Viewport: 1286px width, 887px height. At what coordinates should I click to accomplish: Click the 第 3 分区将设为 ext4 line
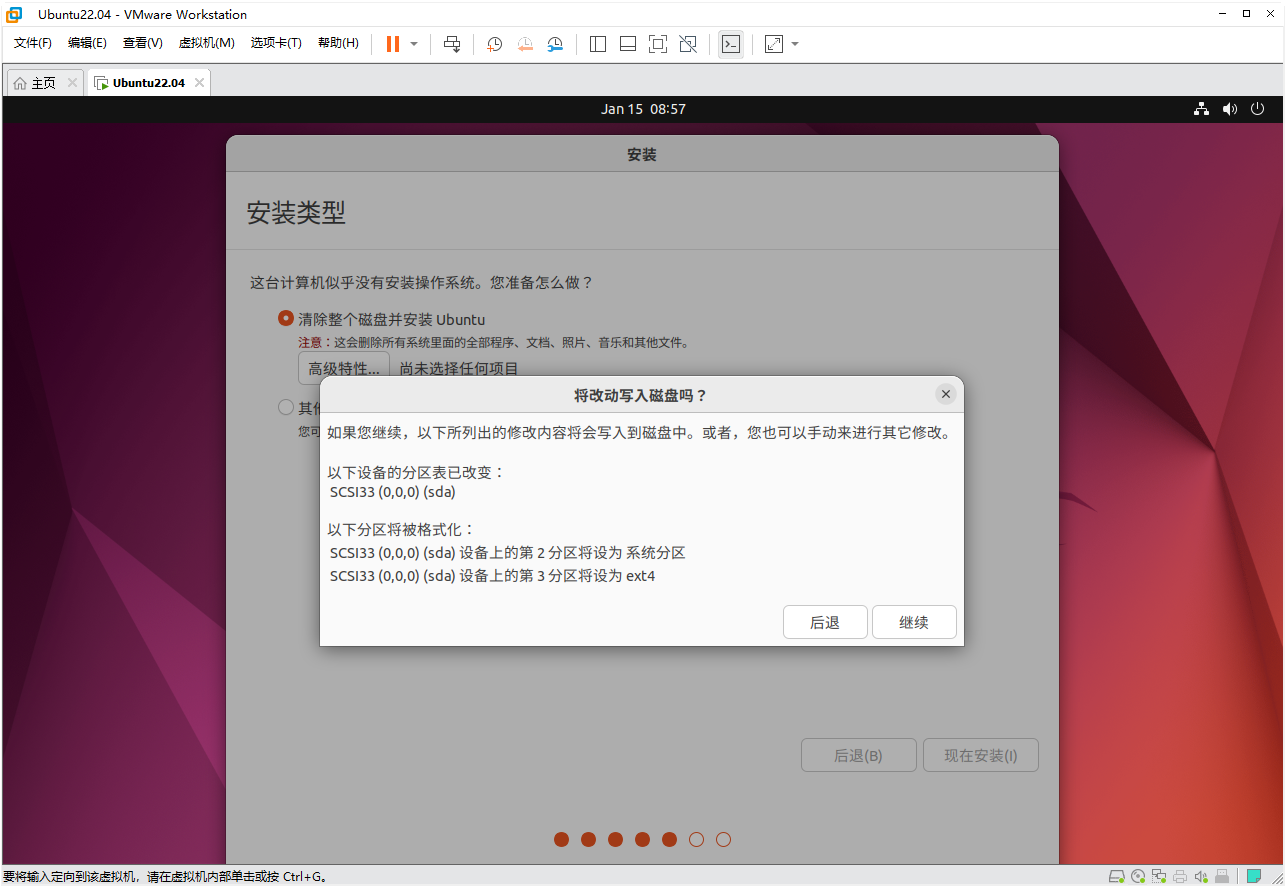[x=492, y=576]
